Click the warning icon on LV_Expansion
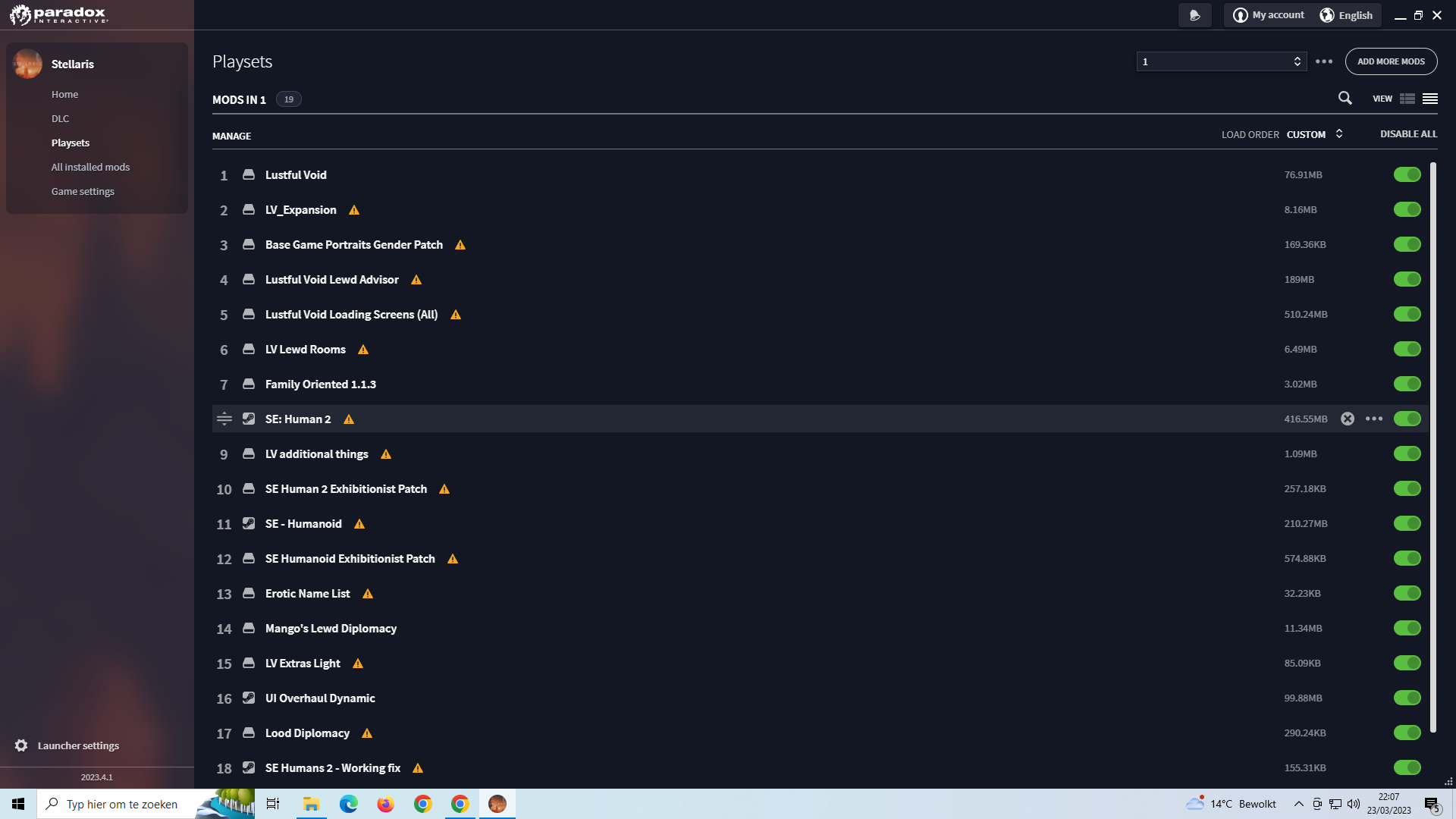1456x819 pixels. [x=355, y=209]
